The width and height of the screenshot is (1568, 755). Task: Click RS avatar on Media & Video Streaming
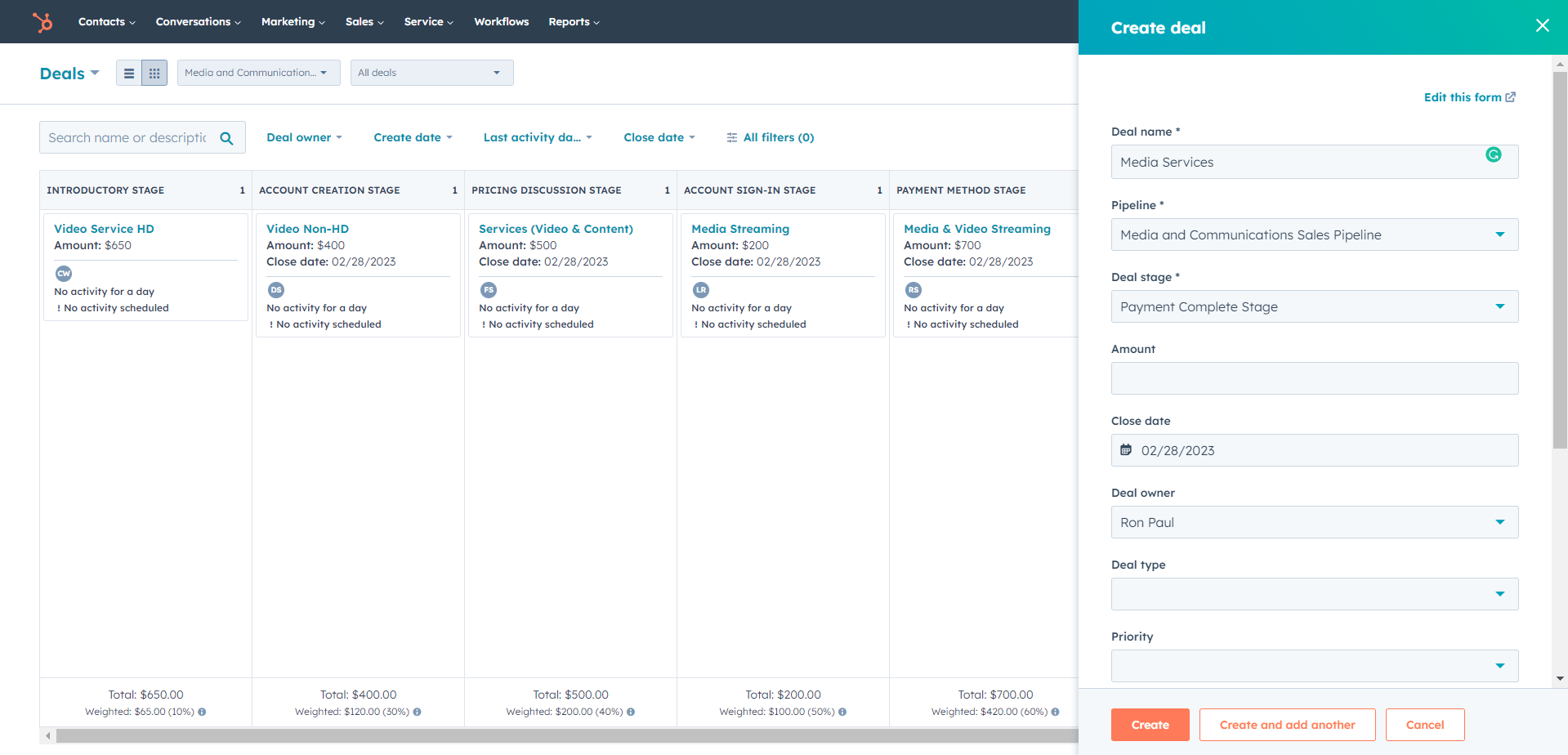point(914,290)
